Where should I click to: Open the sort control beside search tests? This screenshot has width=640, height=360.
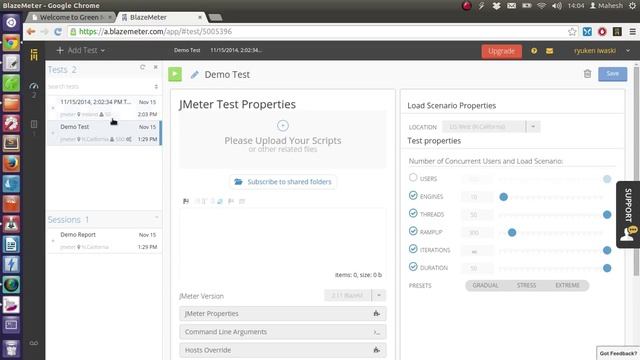pos(156,87)
